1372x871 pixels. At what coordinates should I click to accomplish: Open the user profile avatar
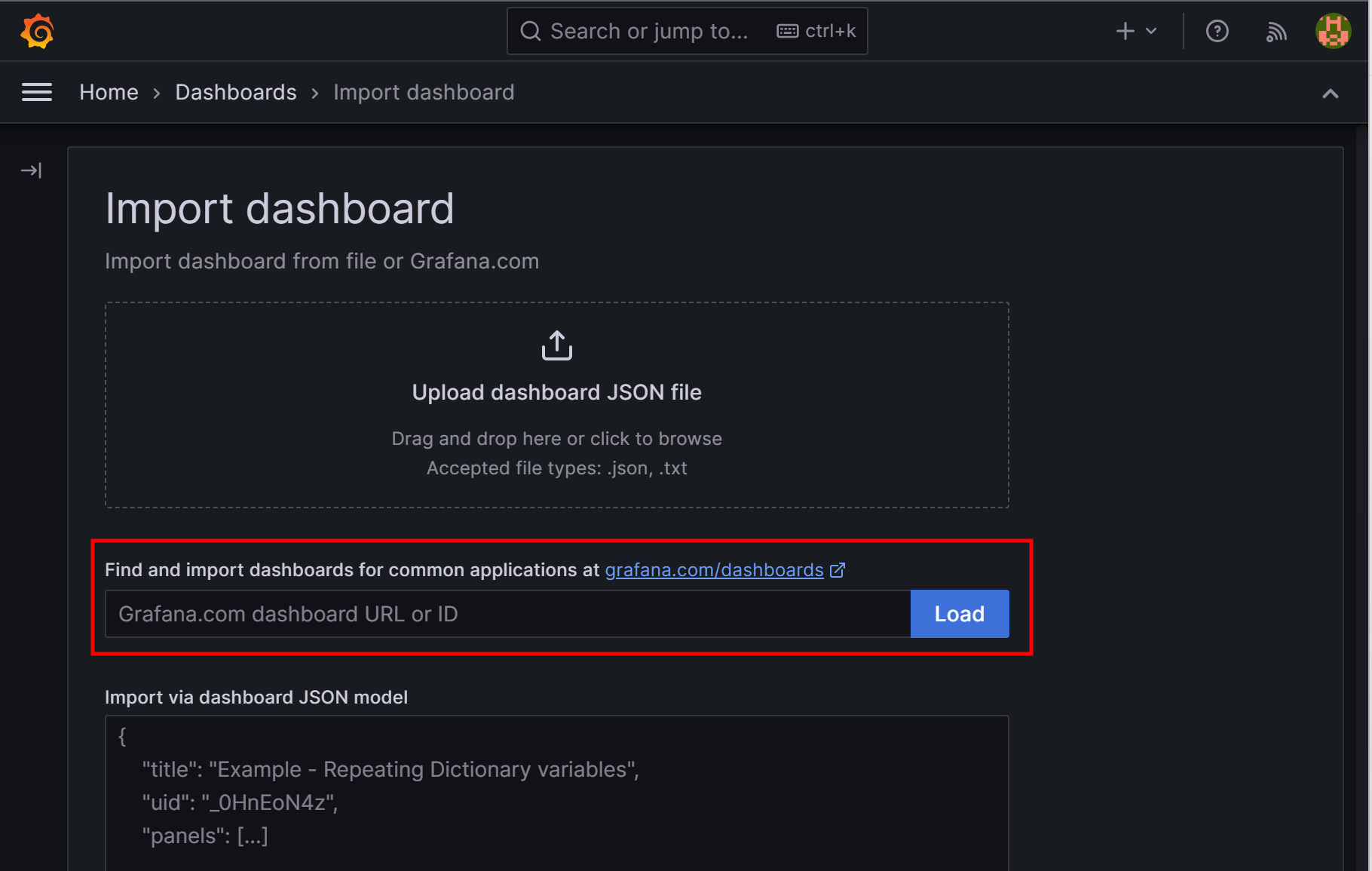tap(1333, 31)
